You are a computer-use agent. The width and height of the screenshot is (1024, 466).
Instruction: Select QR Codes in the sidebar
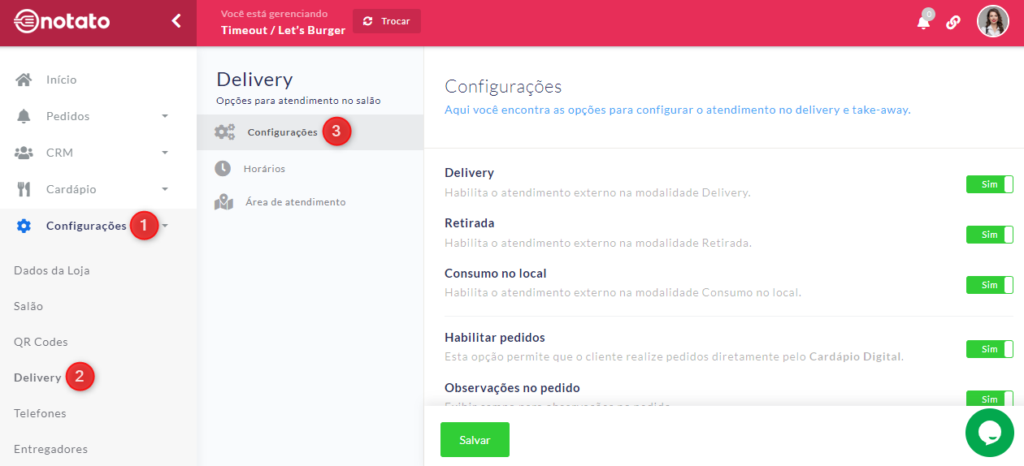tap(41, 341)
